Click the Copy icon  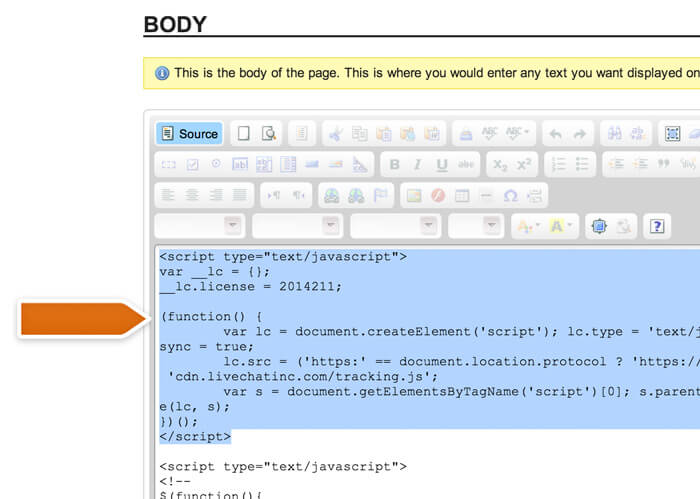click(359, 133)
